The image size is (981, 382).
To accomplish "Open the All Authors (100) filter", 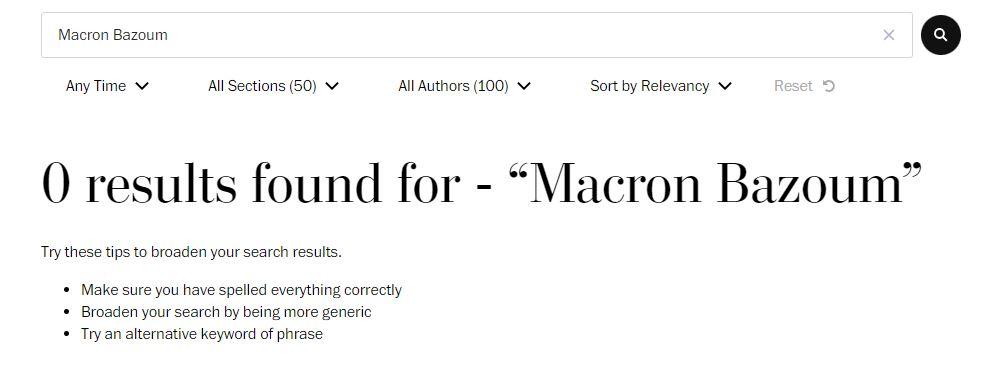I will [464, 86].
